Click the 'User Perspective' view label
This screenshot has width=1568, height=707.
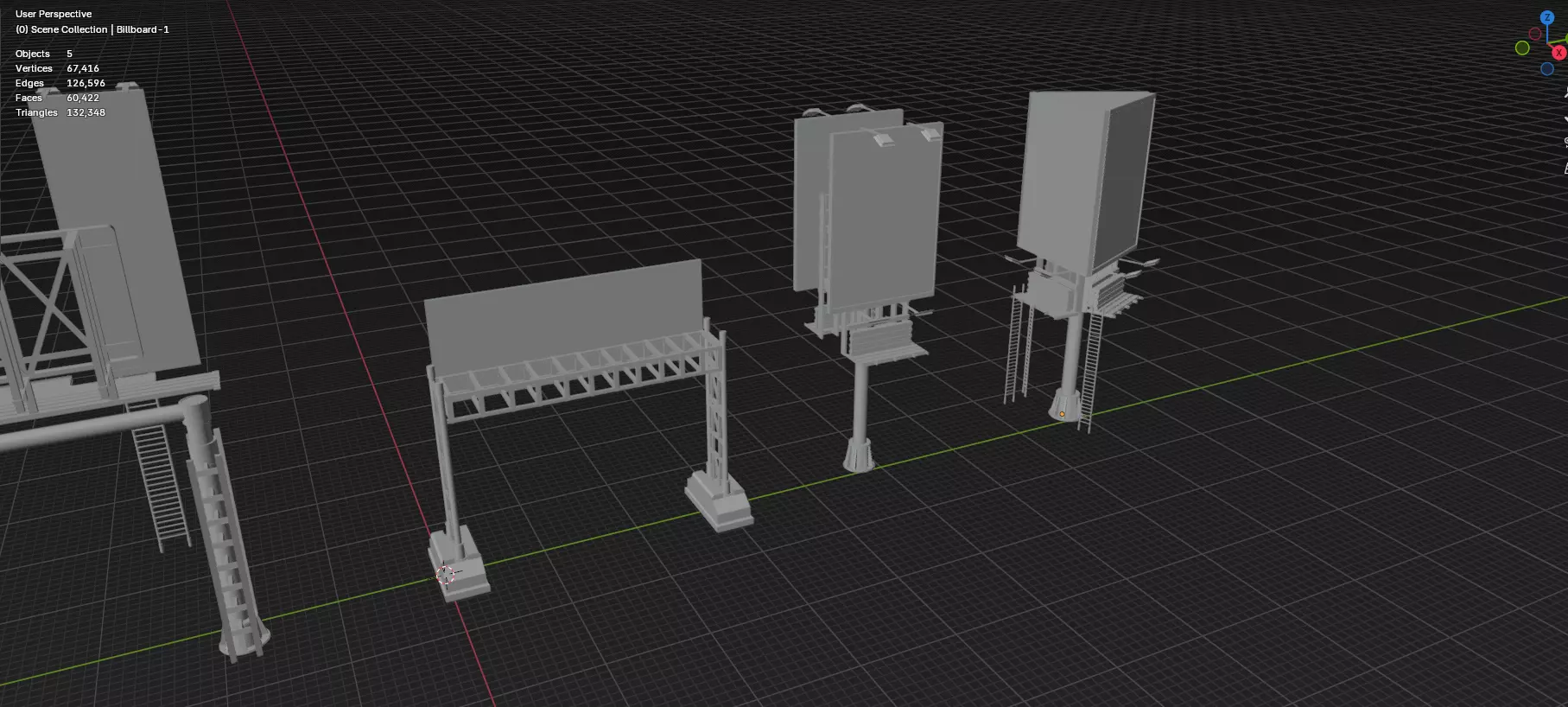coord(54,14)
